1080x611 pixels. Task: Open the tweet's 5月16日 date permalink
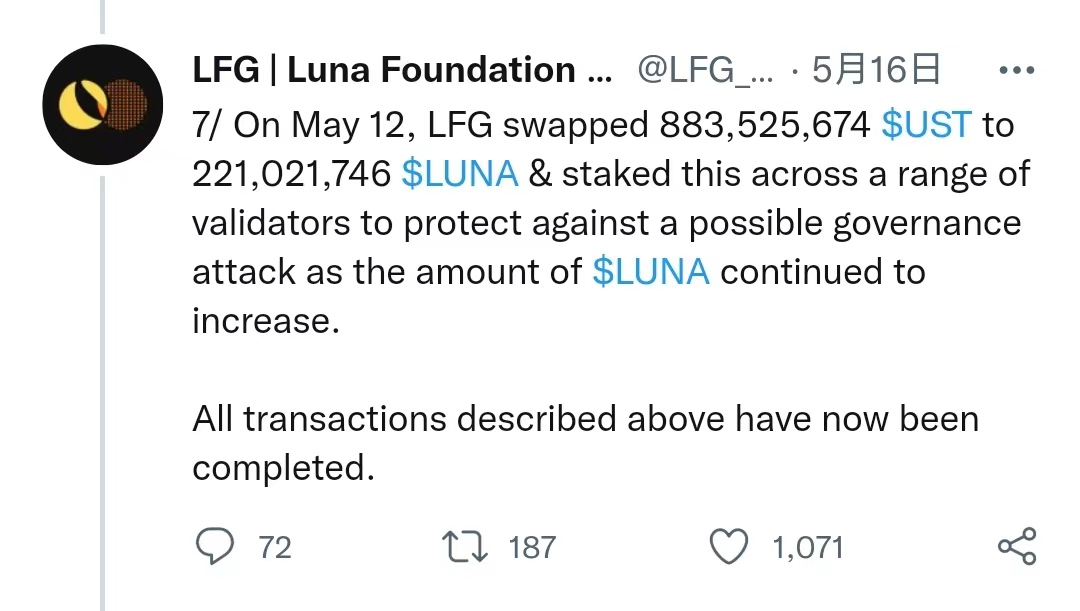click(x=875, y=70)
